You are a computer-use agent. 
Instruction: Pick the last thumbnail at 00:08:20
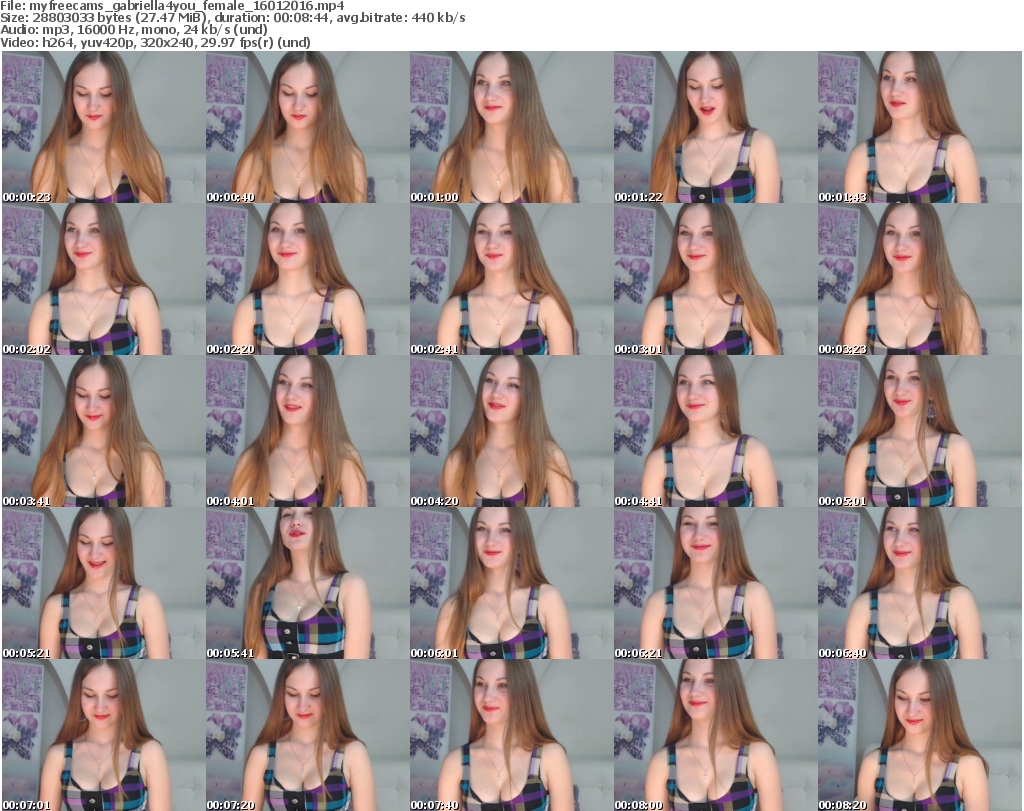click(920, 735)
